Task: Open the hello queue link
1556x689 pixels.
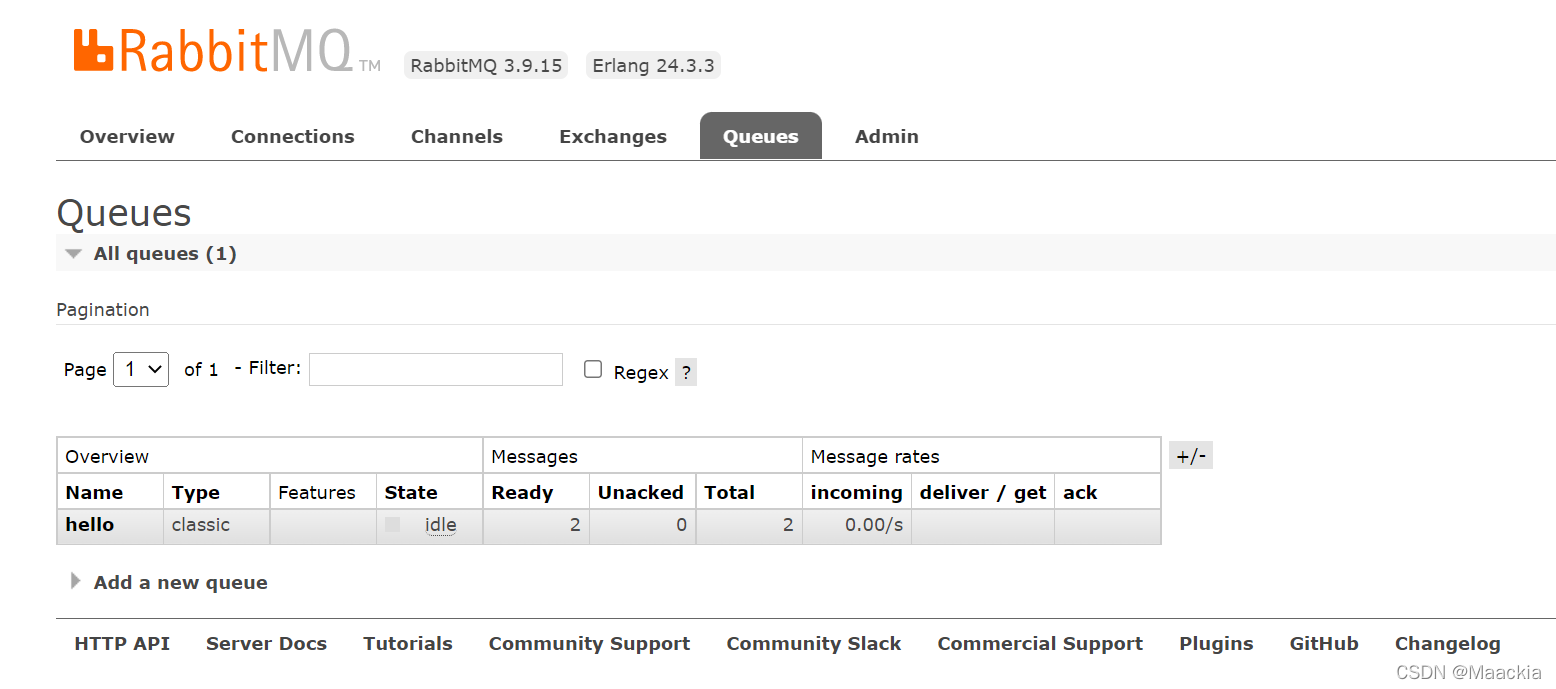Action: pos(90,524)
